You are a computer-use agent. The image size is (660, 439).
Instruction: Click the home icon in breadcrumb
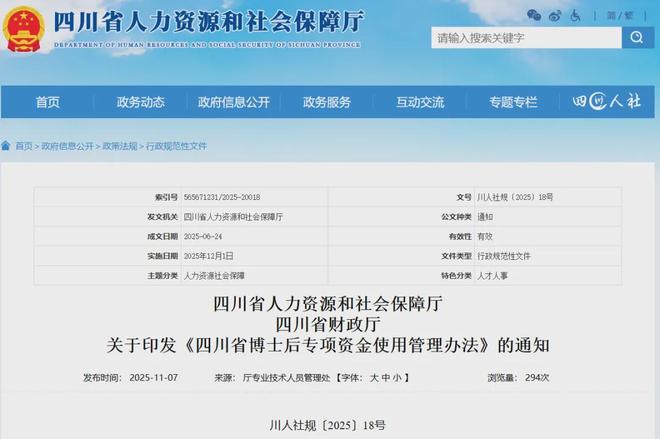(5, 146)
